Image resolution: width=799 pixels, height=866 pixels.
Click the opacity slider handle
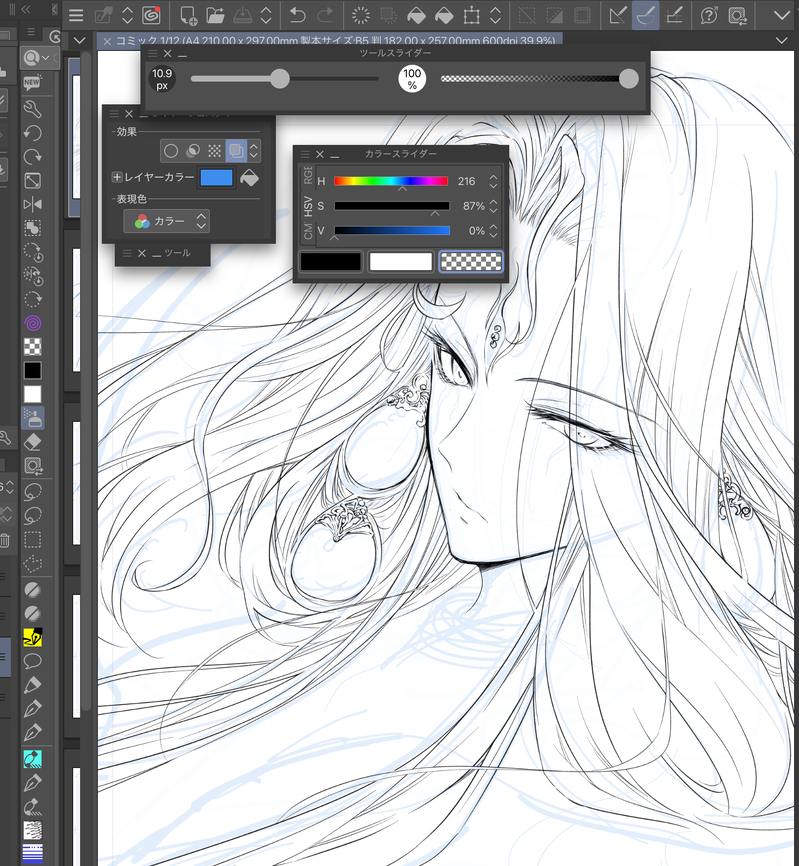628,79
